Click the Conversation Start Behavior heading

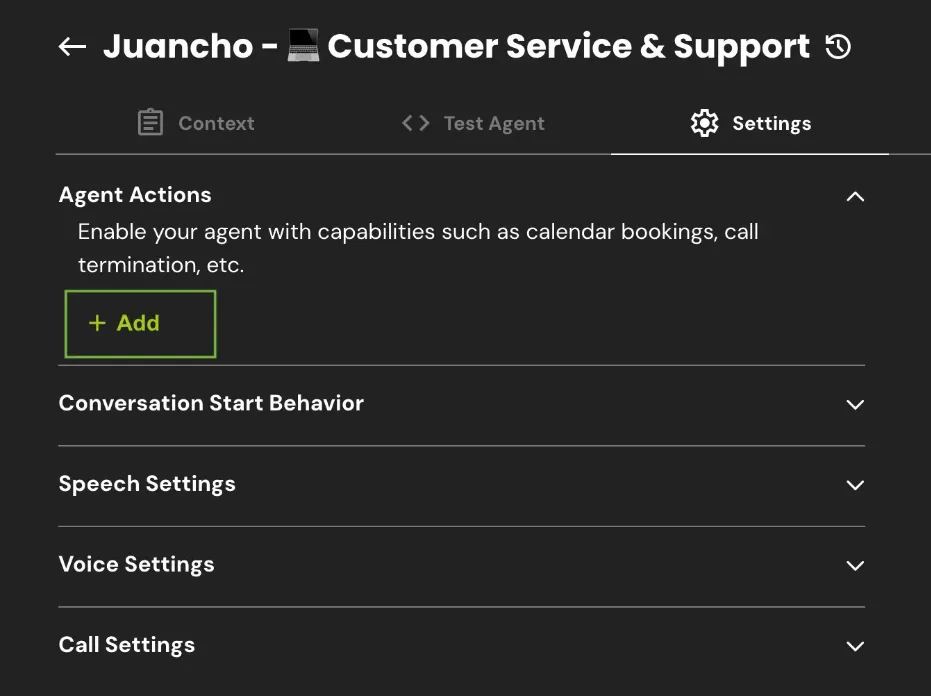point(211,403)
